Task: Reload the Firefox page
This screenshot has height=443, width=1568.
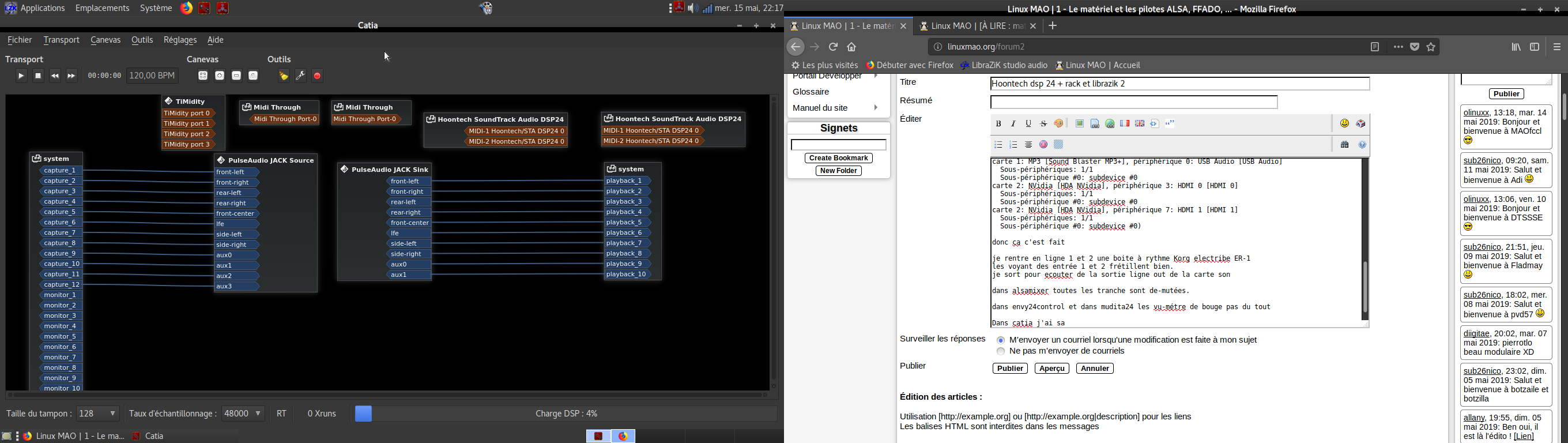Action: [834, 47]
